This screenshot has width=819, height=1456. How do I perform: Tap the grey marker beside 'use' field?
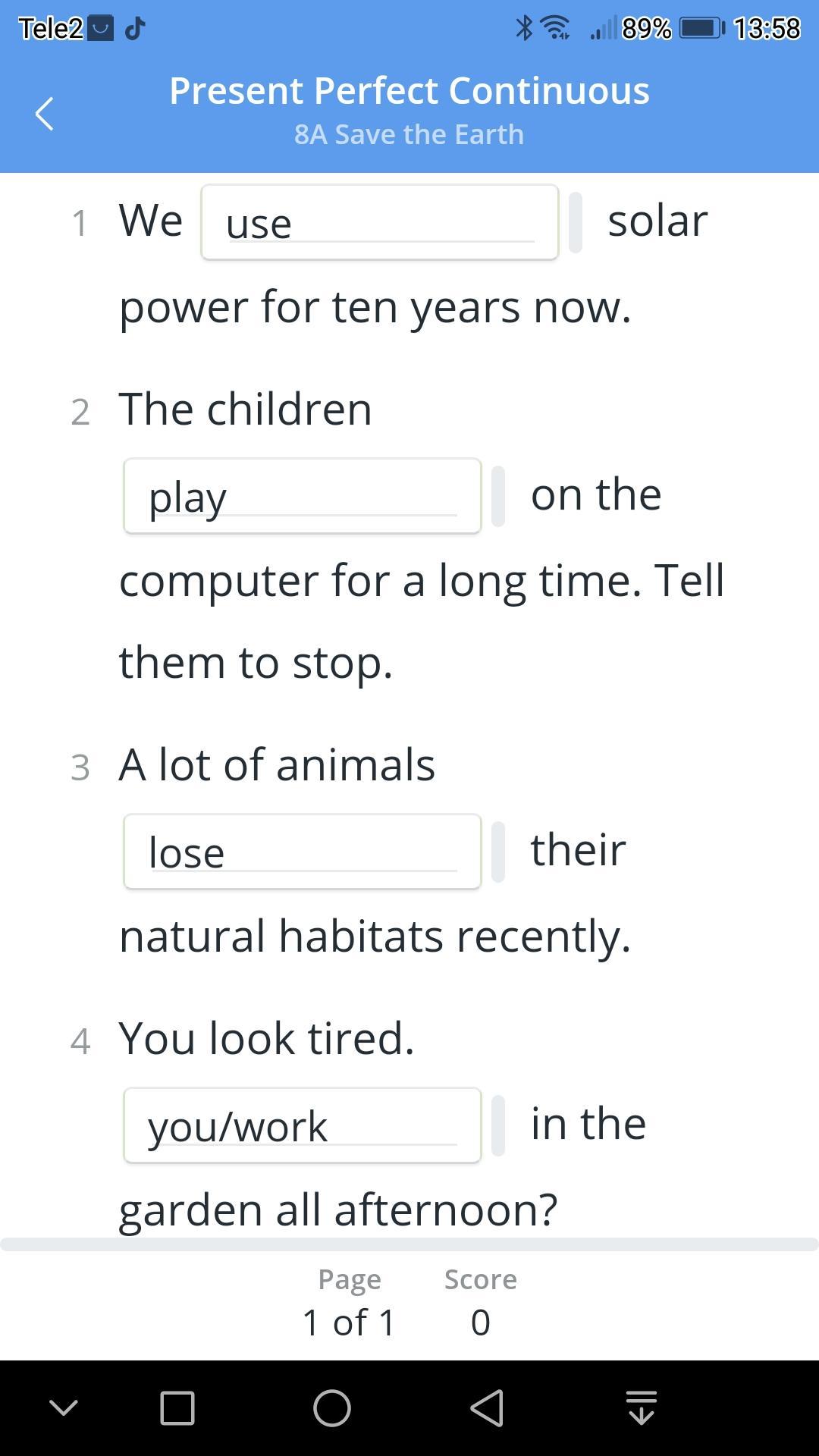pyautogui.click(x=576, y=222)
